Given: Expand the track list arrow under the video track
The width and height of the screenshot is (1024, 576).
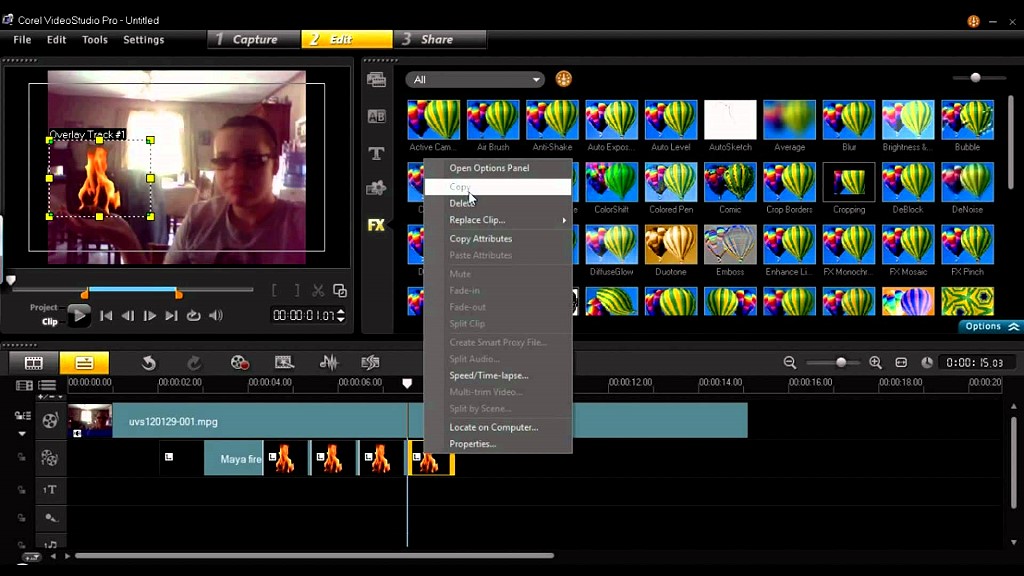Looking at the screenshot, I should tap(22, 434).
